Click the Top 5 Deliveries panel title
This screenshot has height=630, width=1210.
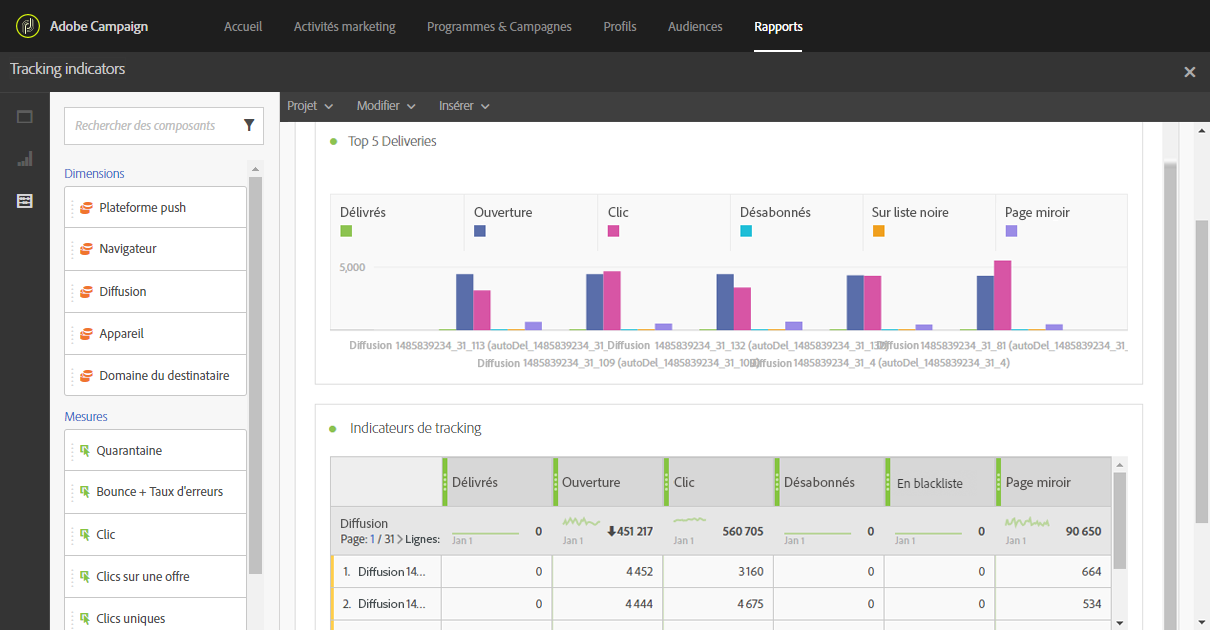click(x=392, y=142)
